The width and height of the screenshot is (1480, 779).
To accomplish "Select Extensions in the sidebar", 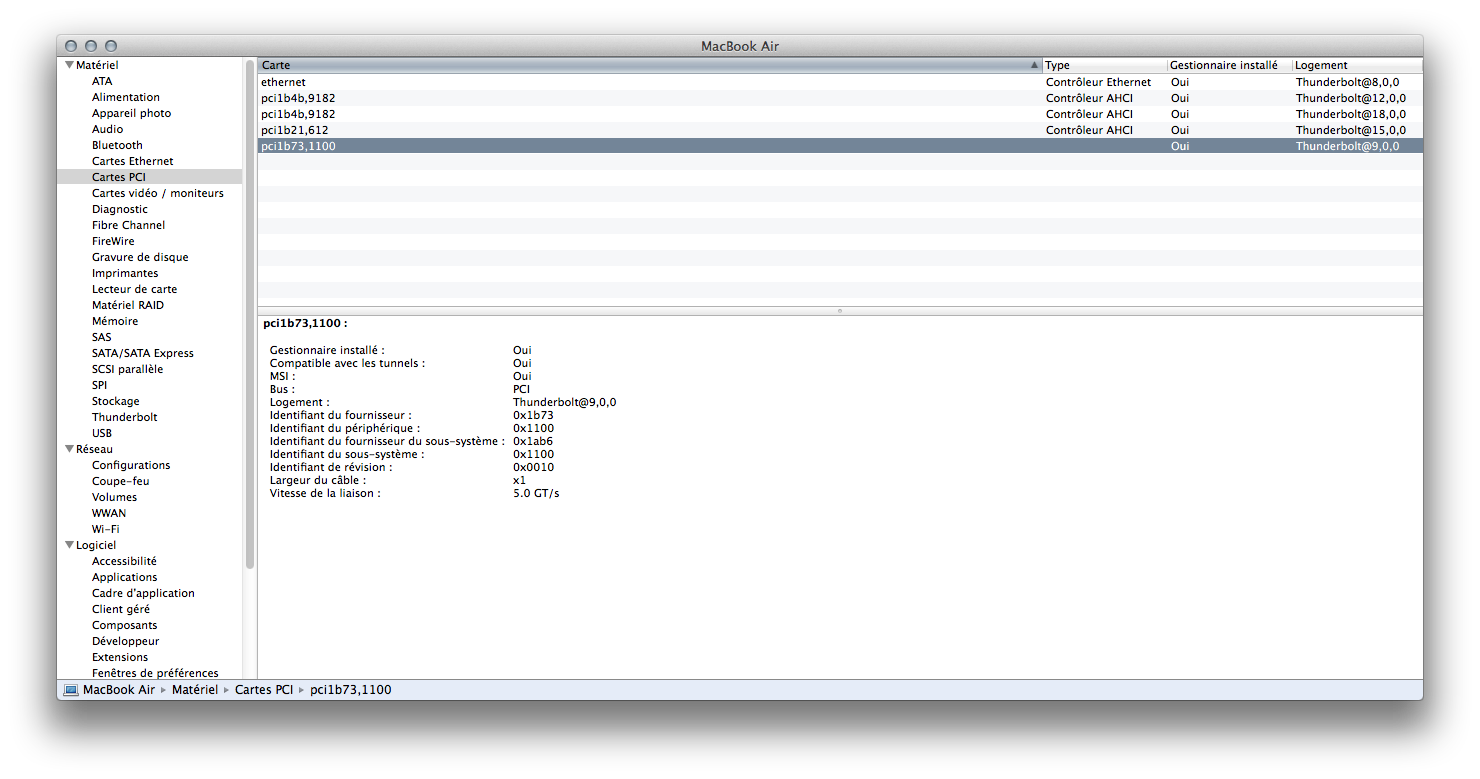I will [120, 657].
